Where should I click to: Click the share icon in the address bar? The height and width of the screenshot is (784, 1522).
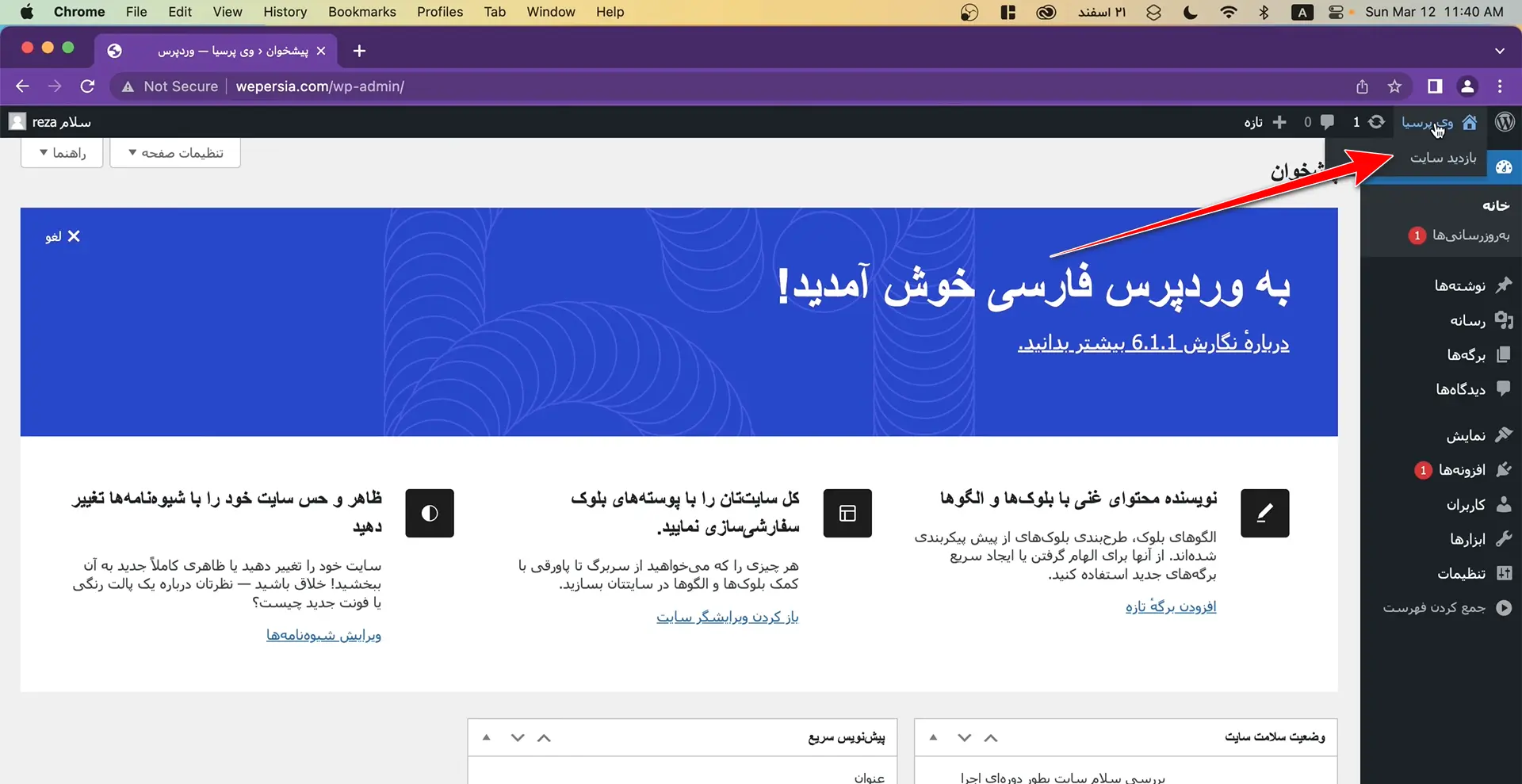1362,86
